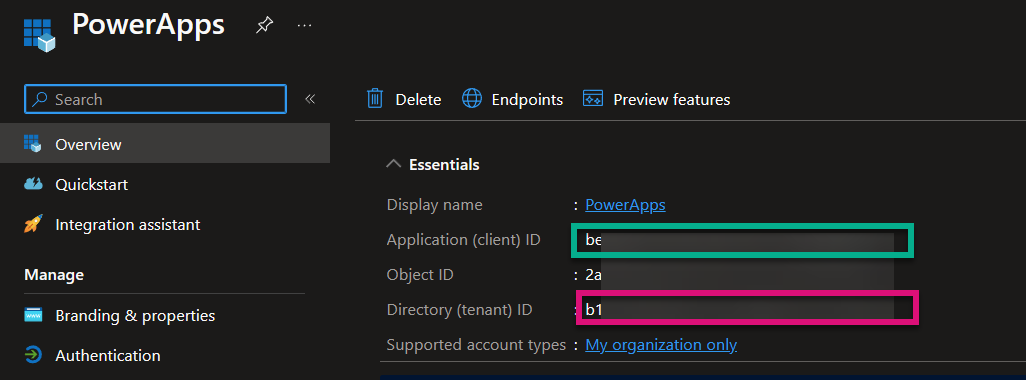Click the Directory (tenant) ID label
The width and height of the screenshot is (1026, 380).
[459, 309]
